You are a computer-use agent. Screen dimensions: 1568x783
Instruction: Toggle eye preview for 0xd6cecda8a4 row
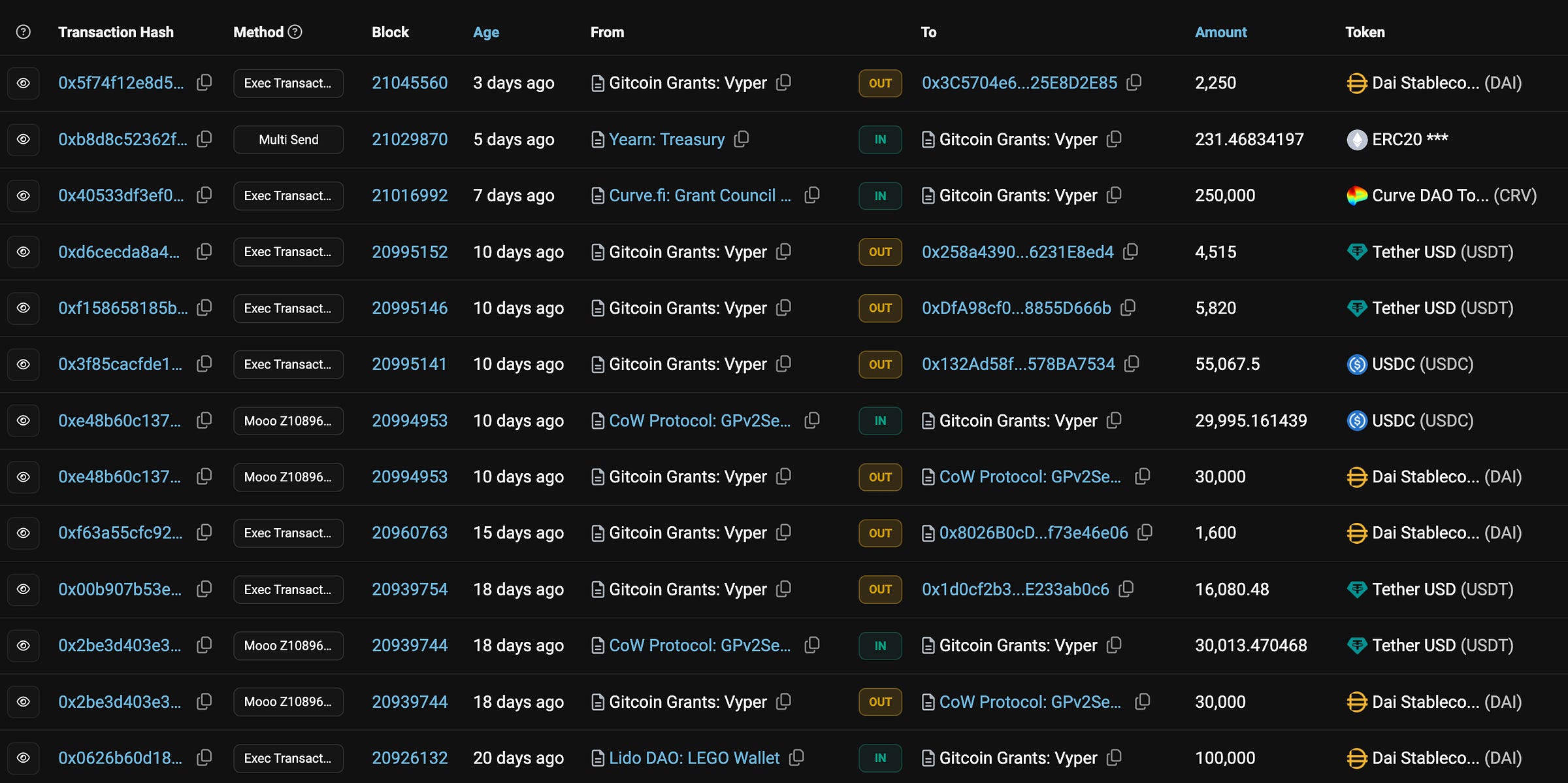click(x=23, y=252)
